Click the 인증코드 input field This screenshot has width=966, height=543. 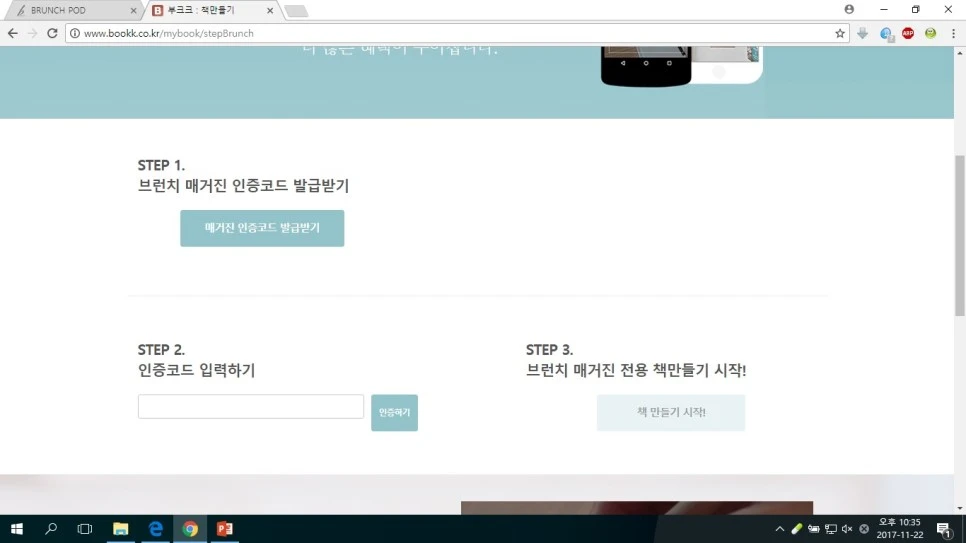coord(251,407)
